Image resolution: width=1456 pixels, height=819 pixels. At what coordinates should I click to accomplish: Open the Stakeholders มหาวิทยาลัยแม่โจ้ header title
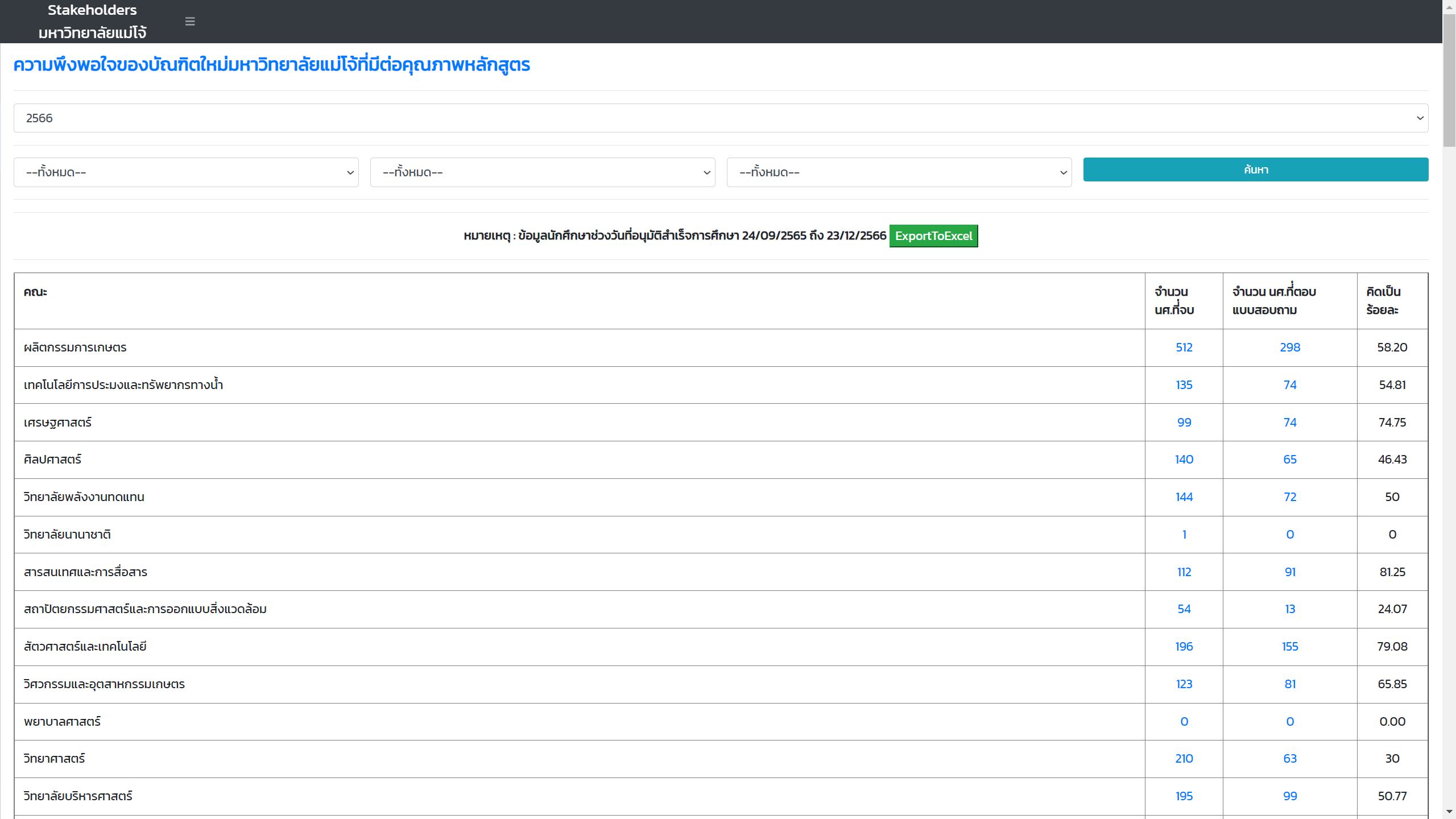coord(92,22)
